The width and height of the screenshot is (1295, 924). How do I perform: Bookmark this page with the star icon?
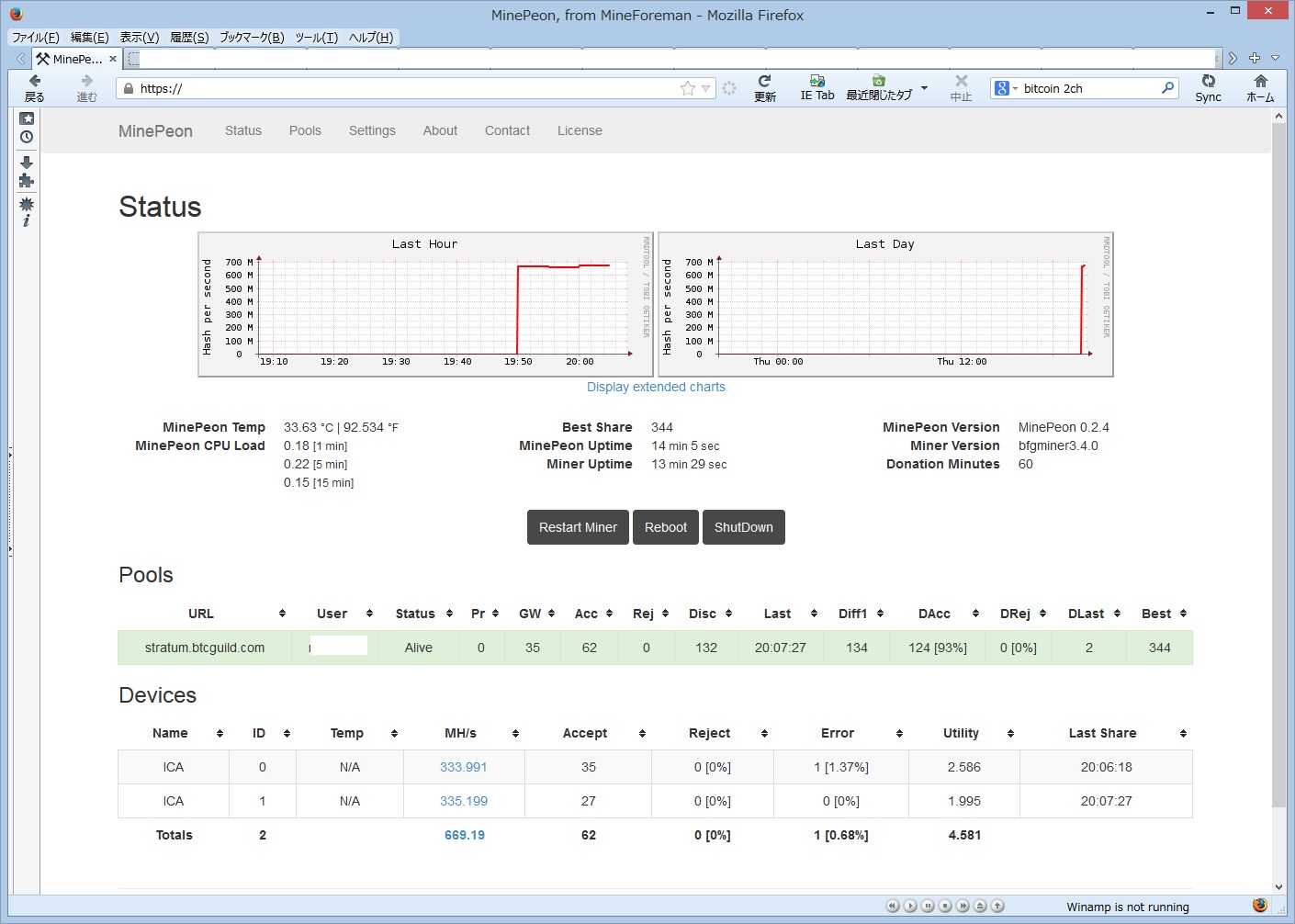pyautogui.click(x=688, y=88)
